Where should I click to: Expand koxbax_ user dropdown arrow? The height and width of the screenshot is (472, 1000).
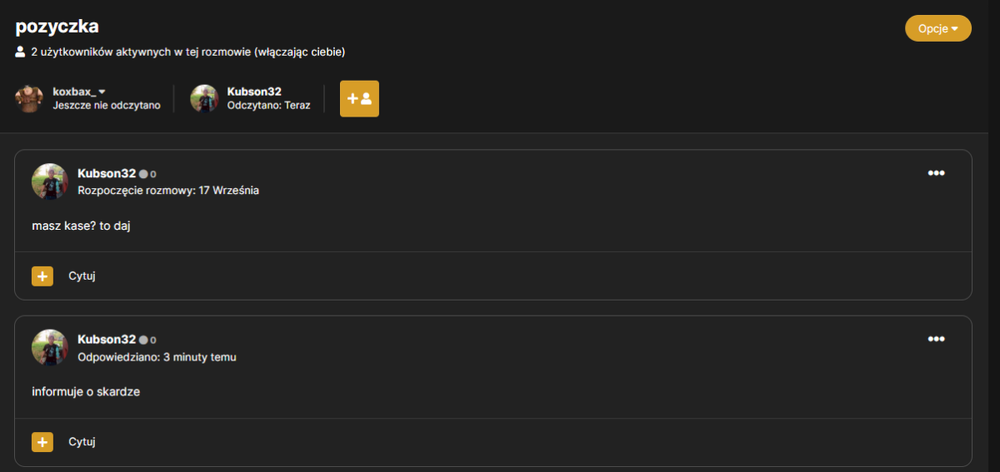click(102, 92)
